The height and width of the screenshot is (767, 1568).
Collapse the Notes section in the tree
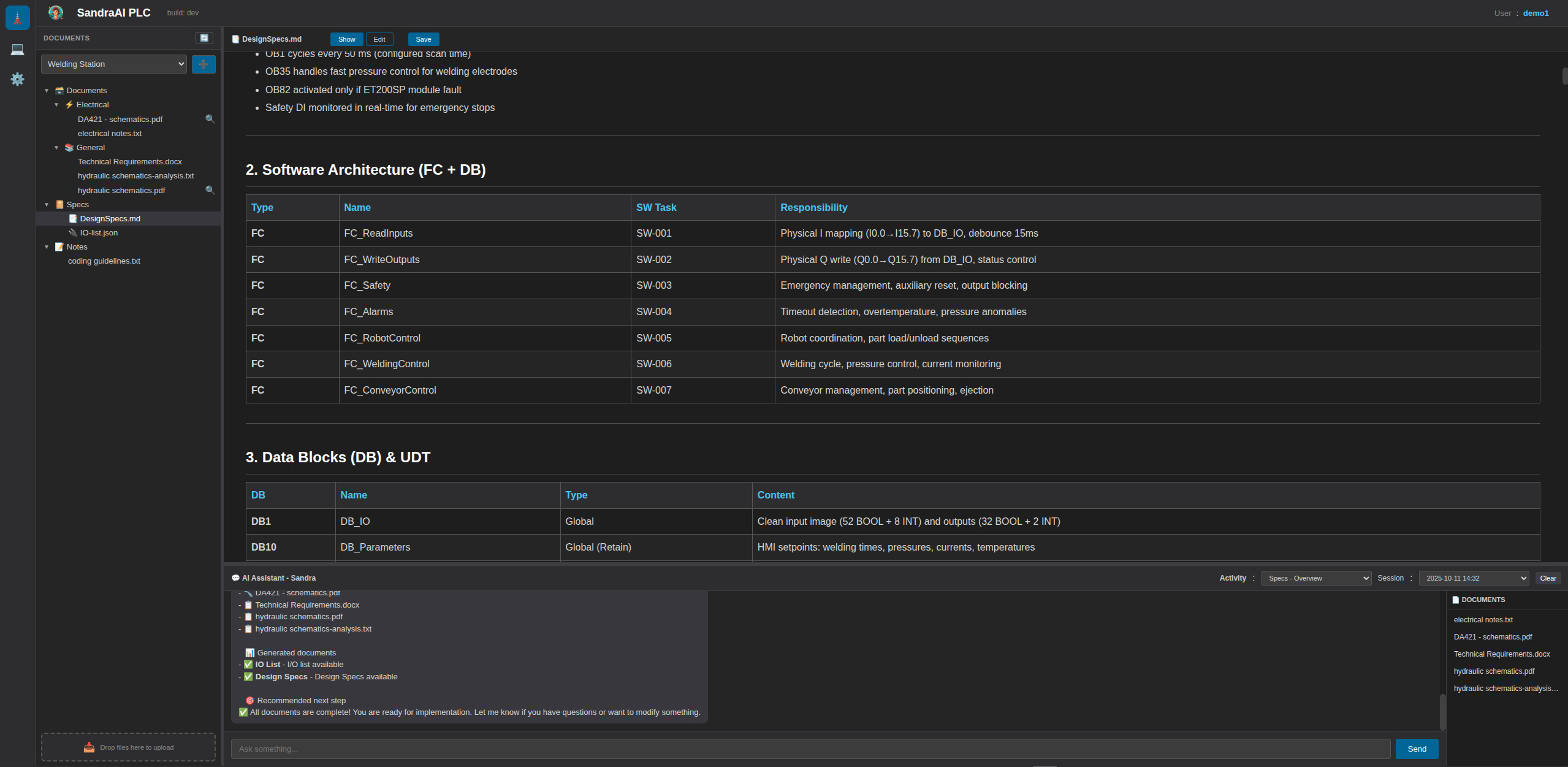[x=47, y=246]
